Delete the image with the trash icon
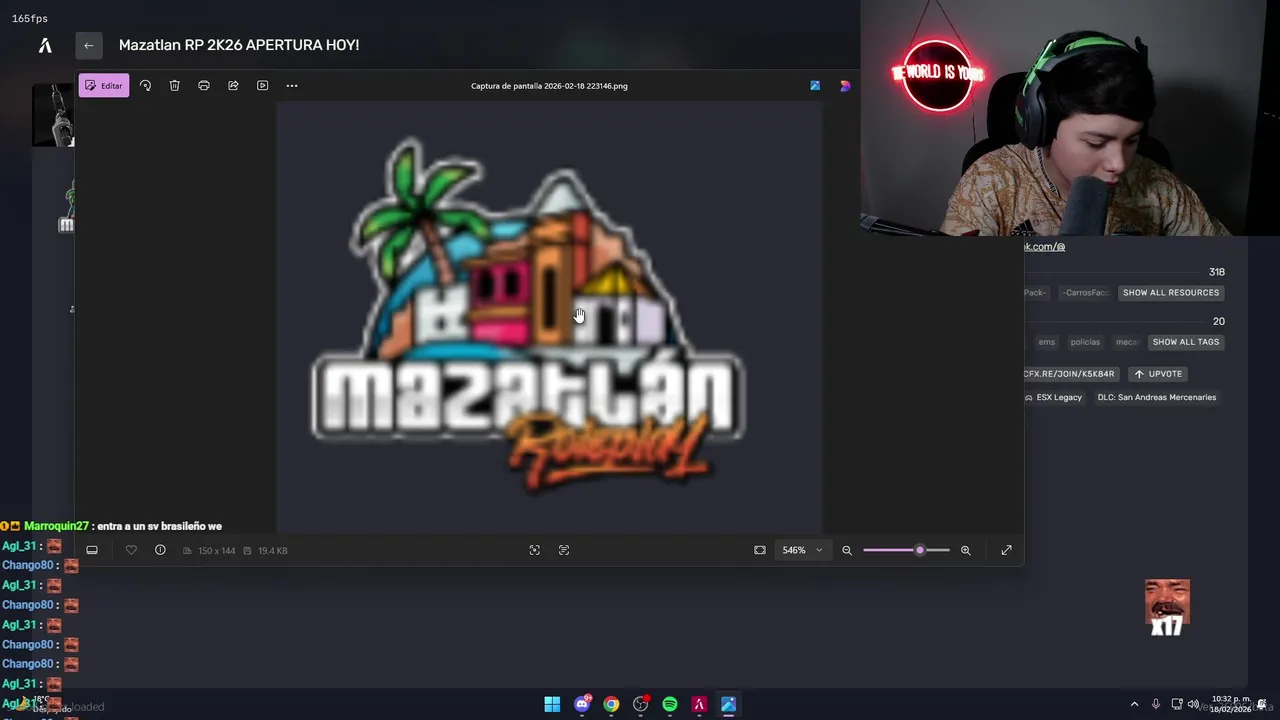 pos(174,86)
